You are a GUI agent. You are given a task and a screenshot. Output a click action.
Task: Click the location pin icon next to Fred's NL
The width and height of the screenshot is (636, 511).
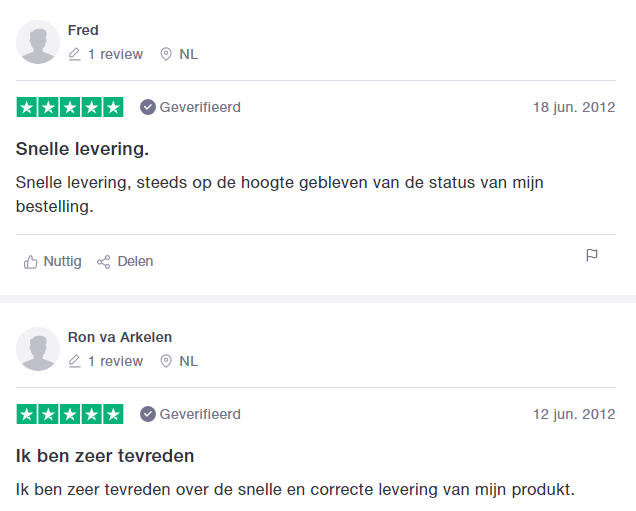click(x=166, y=54)
